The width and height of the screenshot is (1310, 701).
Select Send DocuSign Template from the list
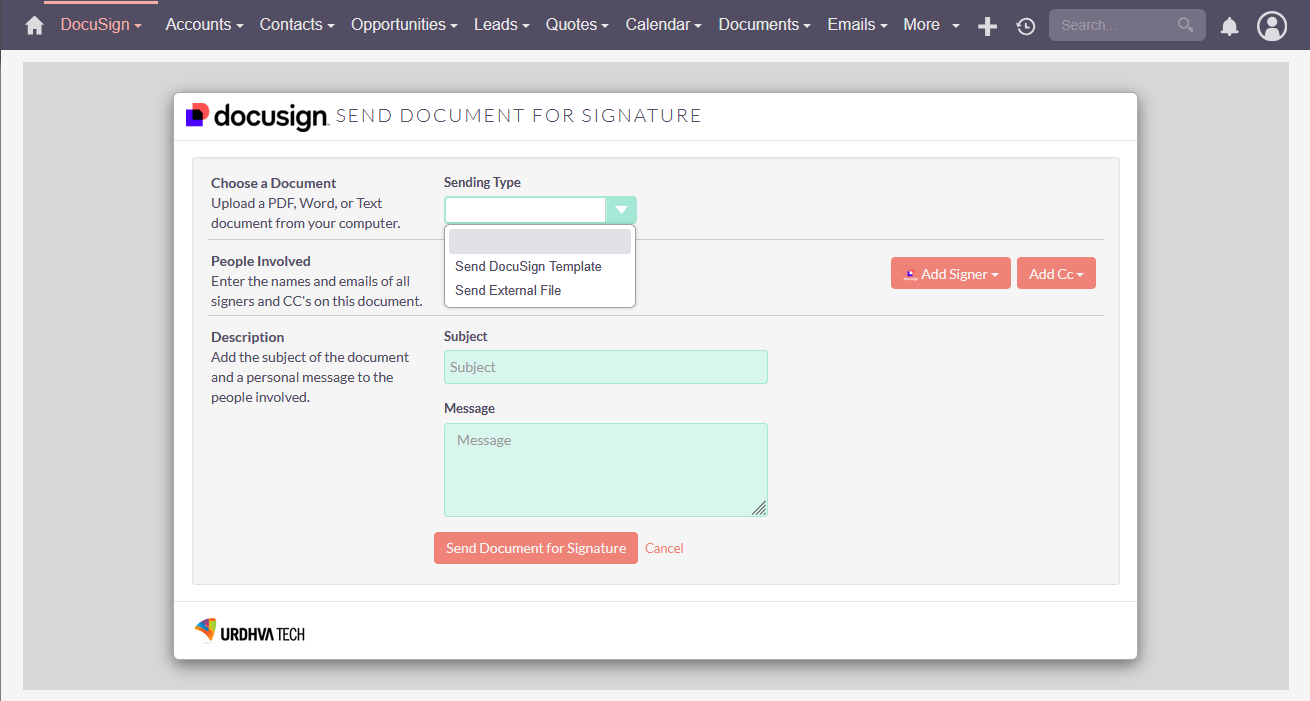(528, 266)
